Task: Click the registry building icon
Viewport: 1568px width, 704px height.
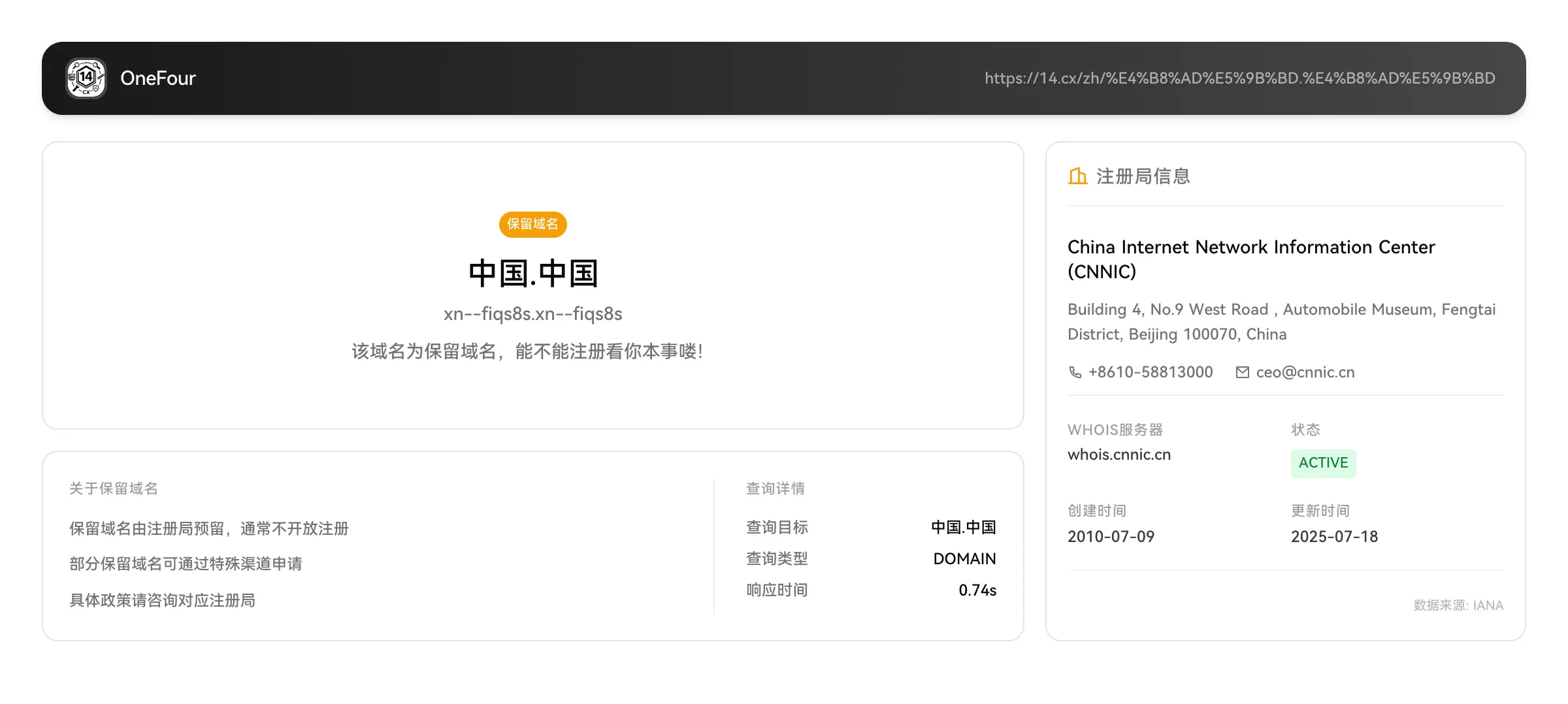Action: pos(1077,176)
